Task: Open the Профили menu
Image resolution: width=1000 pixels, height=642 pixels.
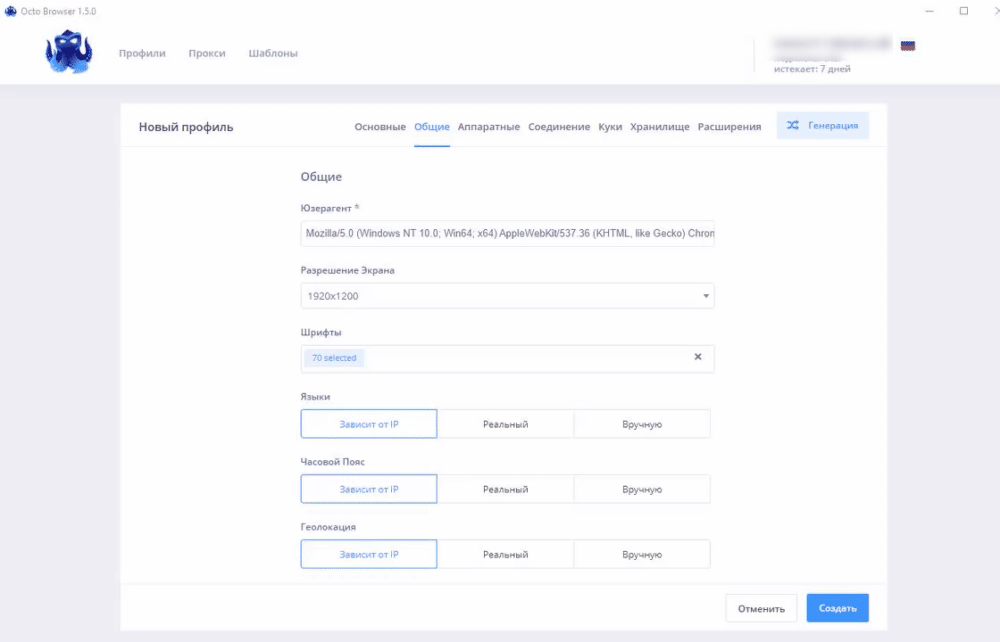Action: [142, 53]
